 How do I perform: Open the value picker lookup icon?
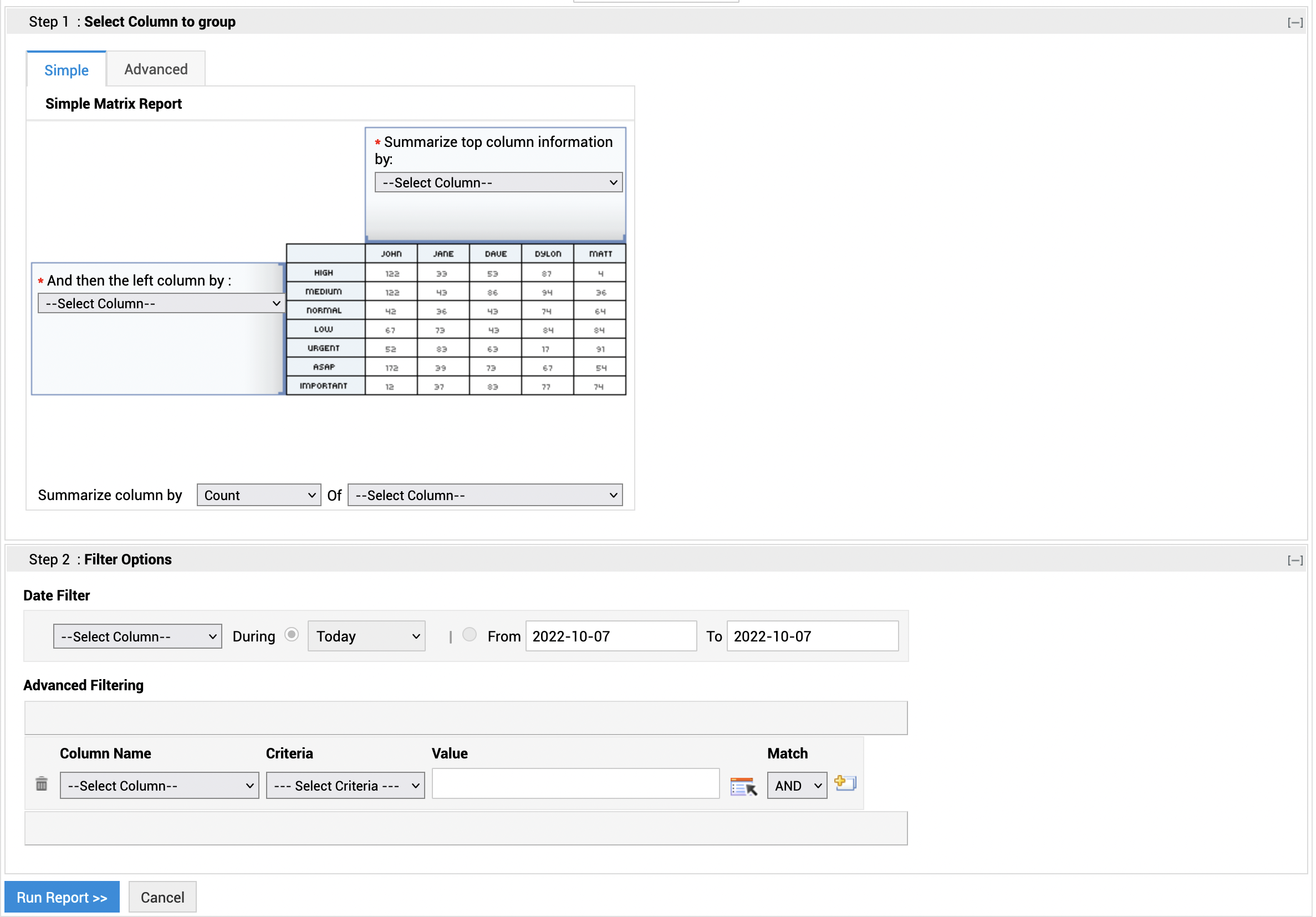pos(743,786)
